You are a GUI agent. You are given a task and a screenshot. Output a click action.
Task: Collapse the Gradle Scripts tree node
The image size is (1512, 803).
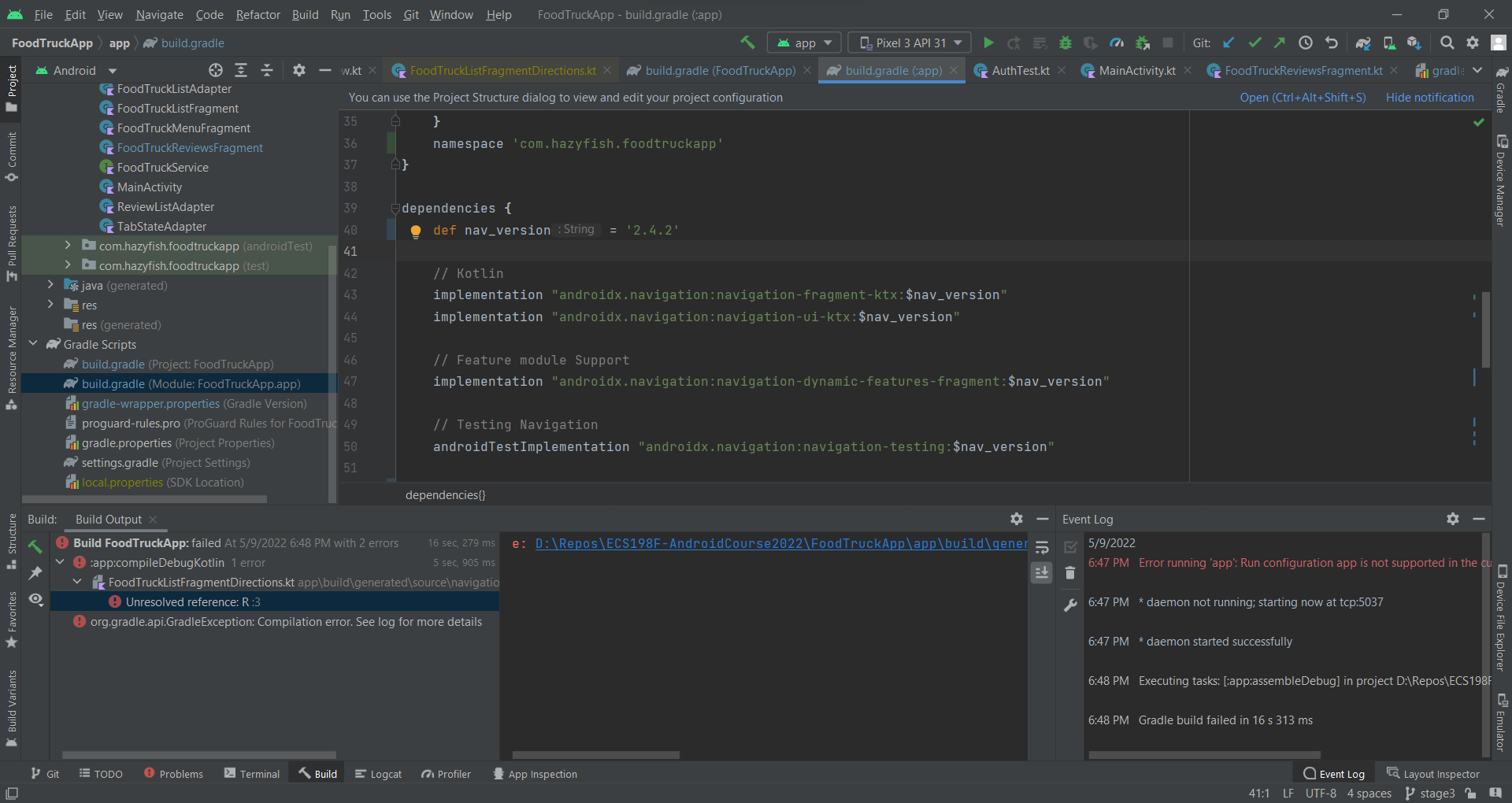click(33, 344)
